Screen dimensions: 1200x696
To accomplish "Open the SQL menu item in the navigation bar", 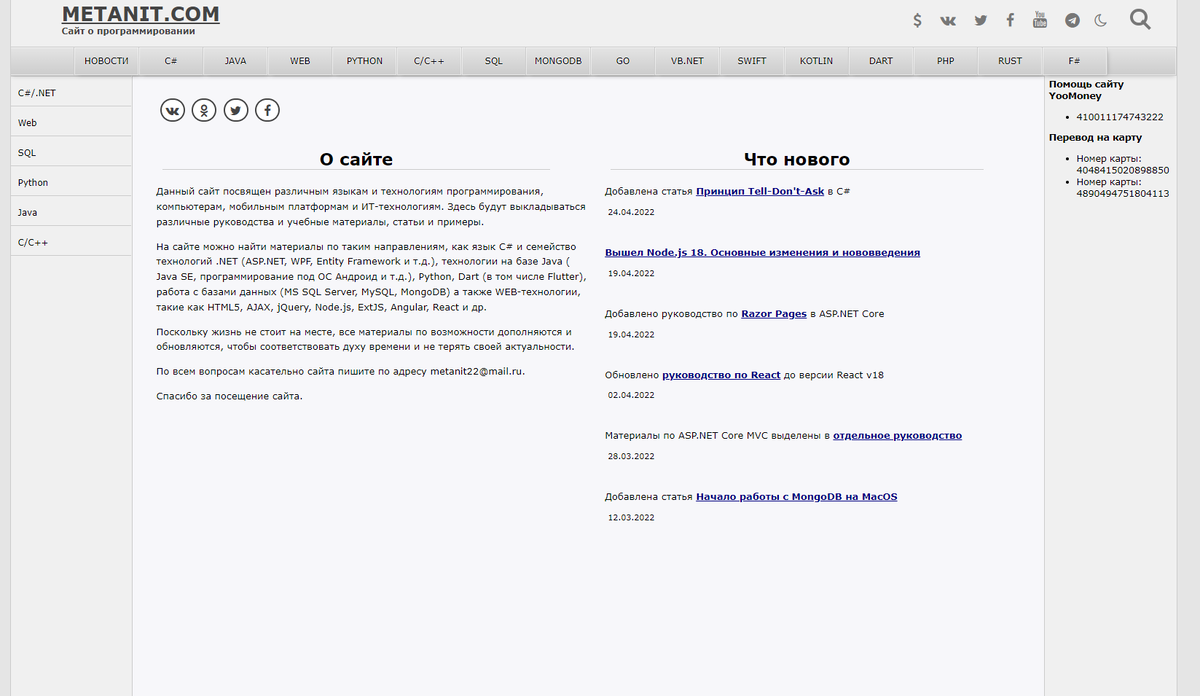I will [x=494, y=61].
